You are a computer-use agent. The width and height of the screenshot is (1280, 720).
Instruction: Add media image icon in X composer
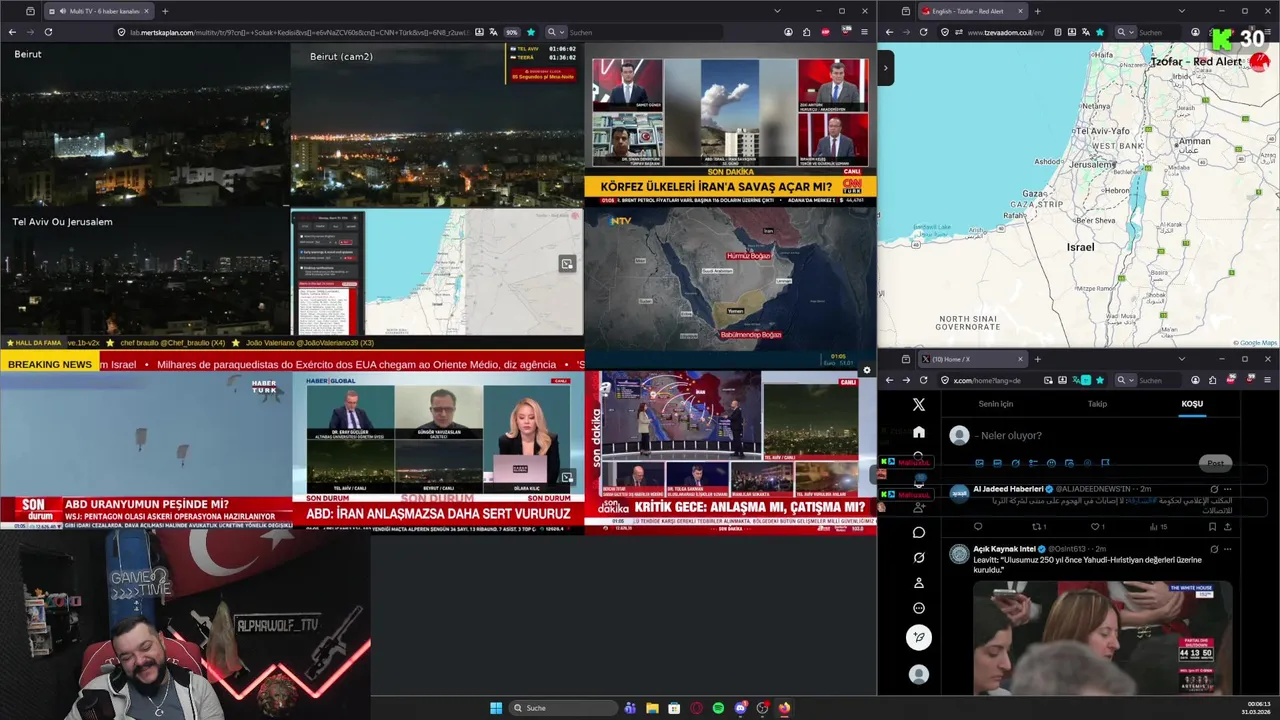(979, 463)
